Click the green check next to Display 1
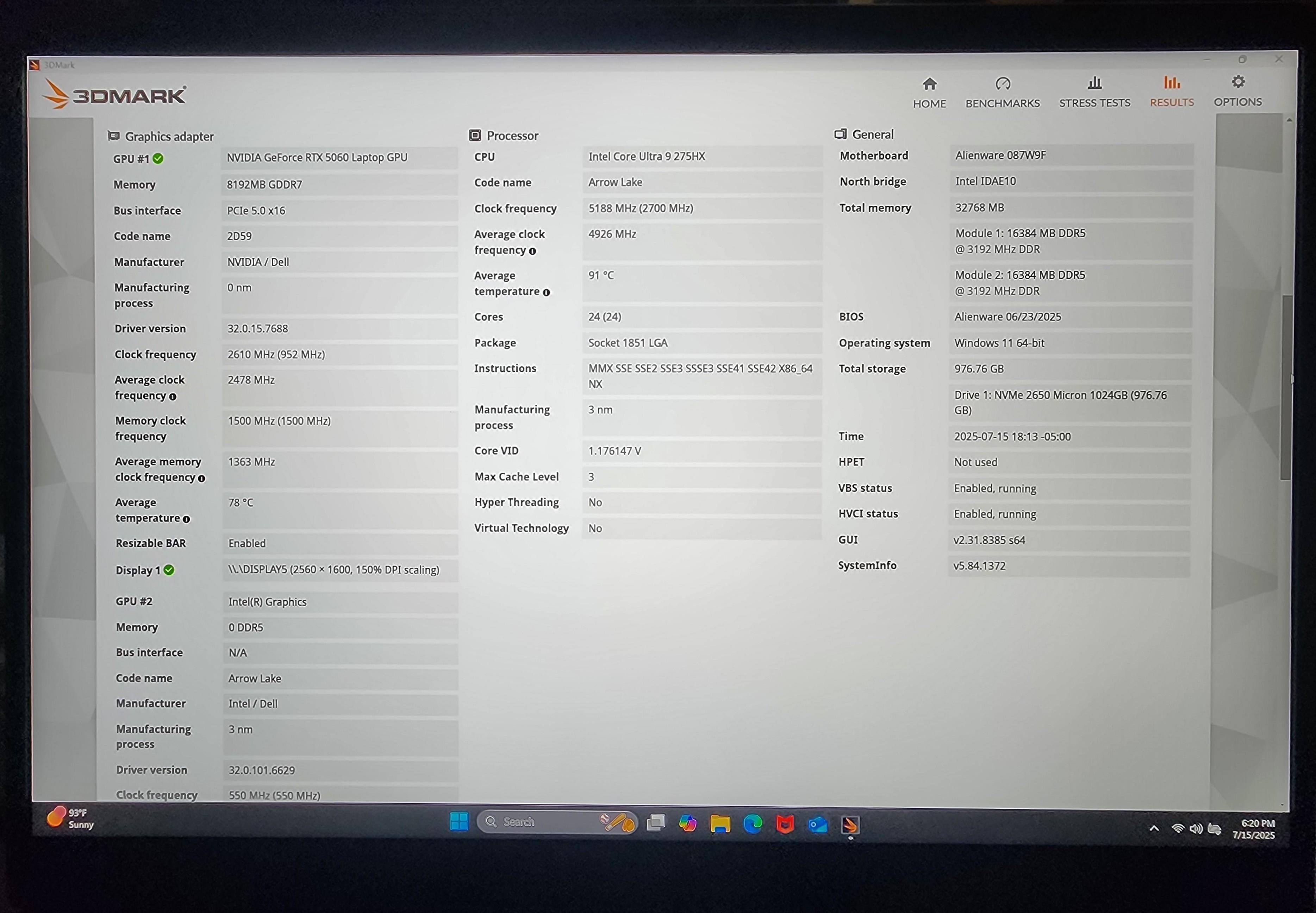The width and height of the screenshot is (1316, 913). (x=169, y=570)
